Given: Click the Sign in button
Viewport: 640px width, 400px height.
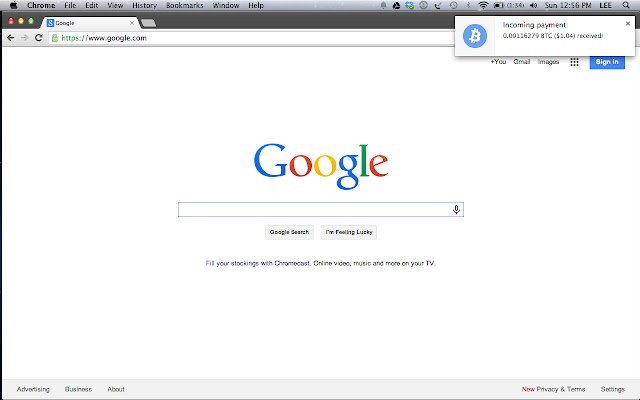Looking at the screenshot, I should [x=607, y=62].
